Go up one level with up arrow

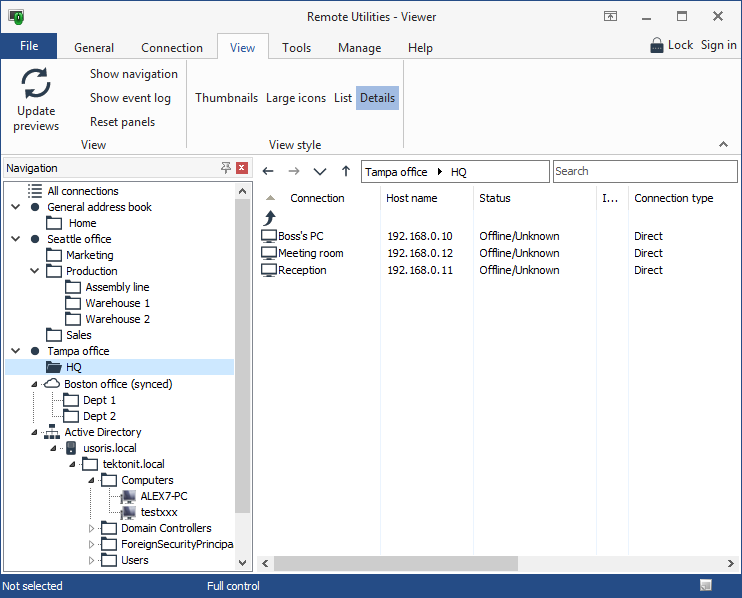pyautogui.click(x=346, y=171)
